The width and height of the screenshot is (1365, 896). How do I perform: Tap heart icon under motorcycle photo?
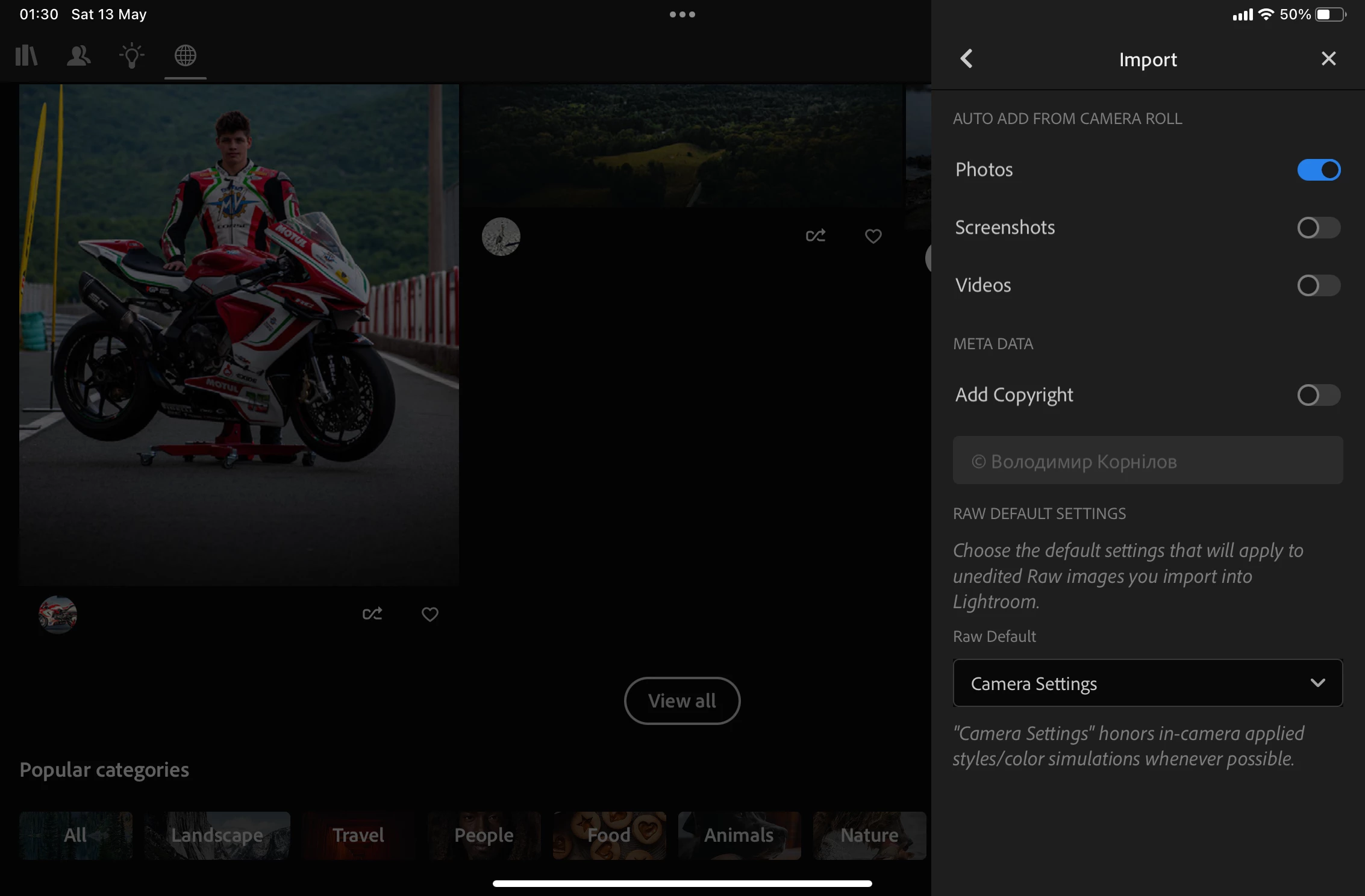[x=429, y=614]
